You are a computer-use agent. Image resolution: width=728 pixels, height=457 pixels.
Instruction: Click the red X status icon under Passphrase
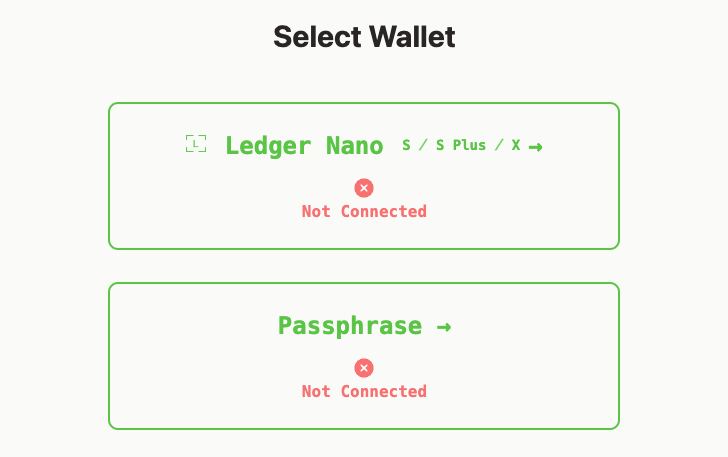coord(364,368)
